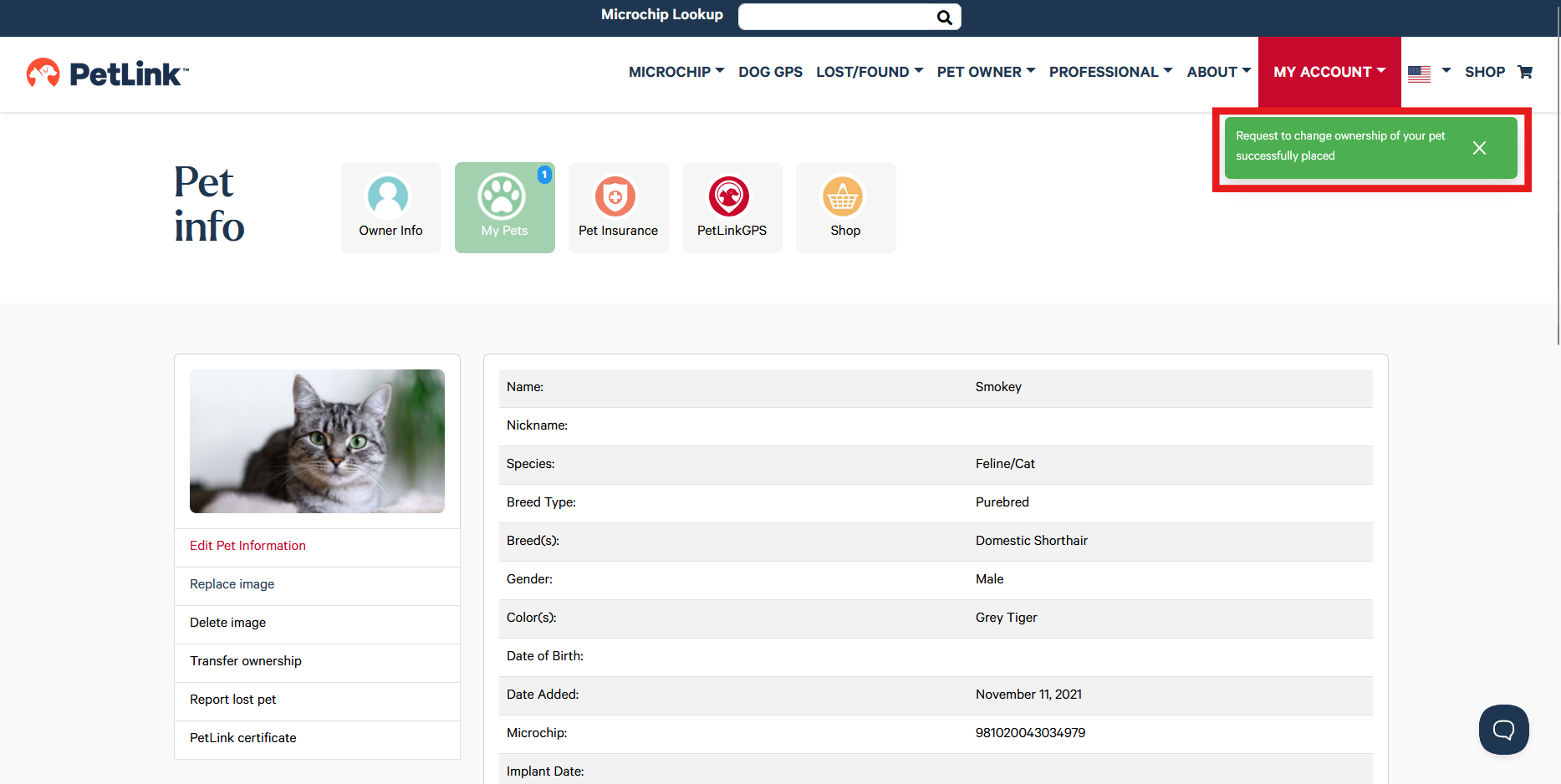Open the MY ACCOUNT dropdown

(x=1329, y=72)
